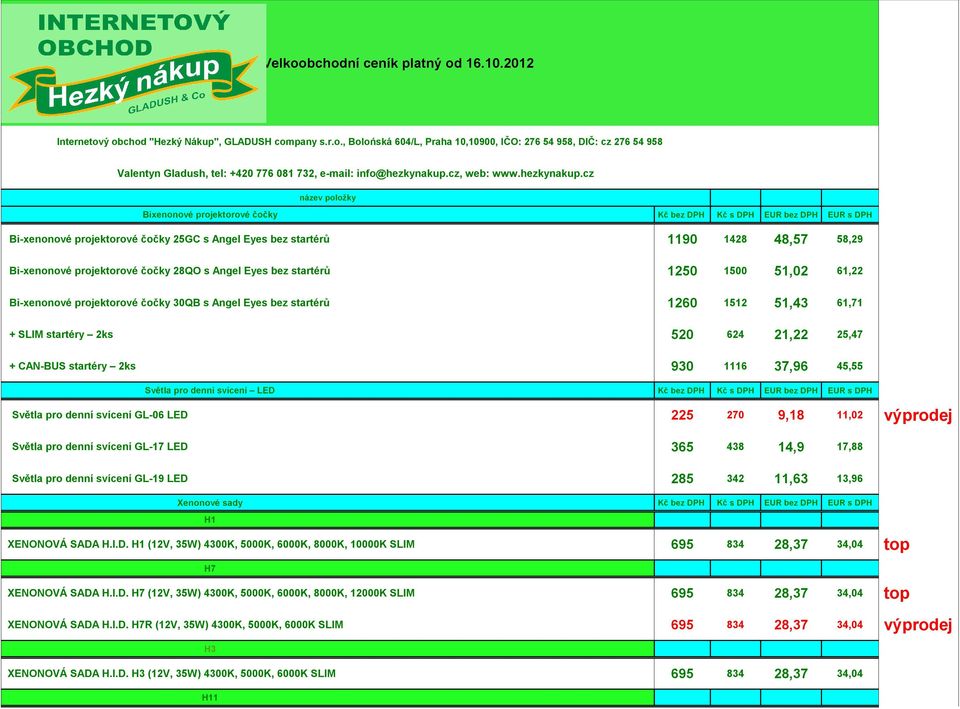Click the Hezký nákup shop logo

pos(133,64)
